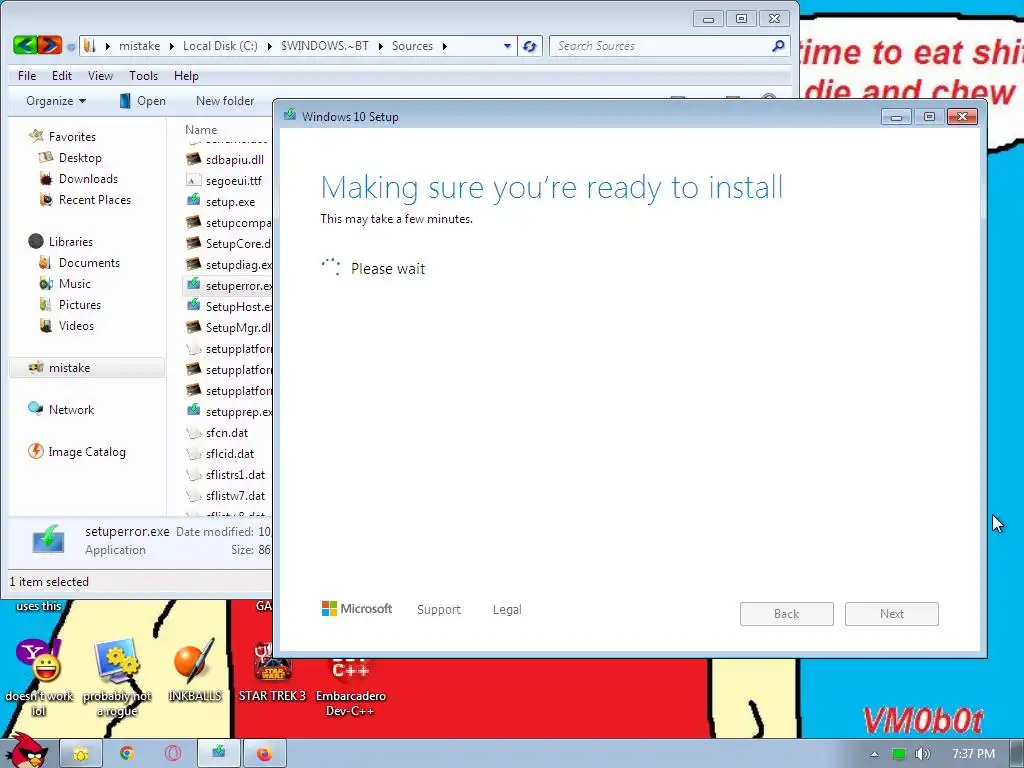The image size is (1024, 768).
Task: Click Local Disk (C:) in the address bar
Action: pos(220,46)
